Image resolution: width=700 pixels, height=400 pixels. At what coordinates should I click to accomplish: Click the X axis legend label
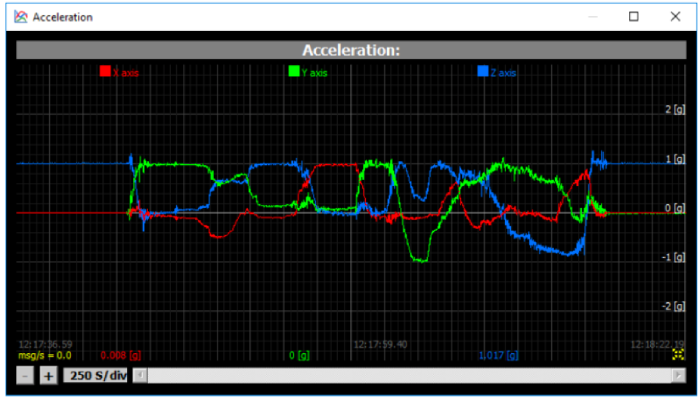126,73
